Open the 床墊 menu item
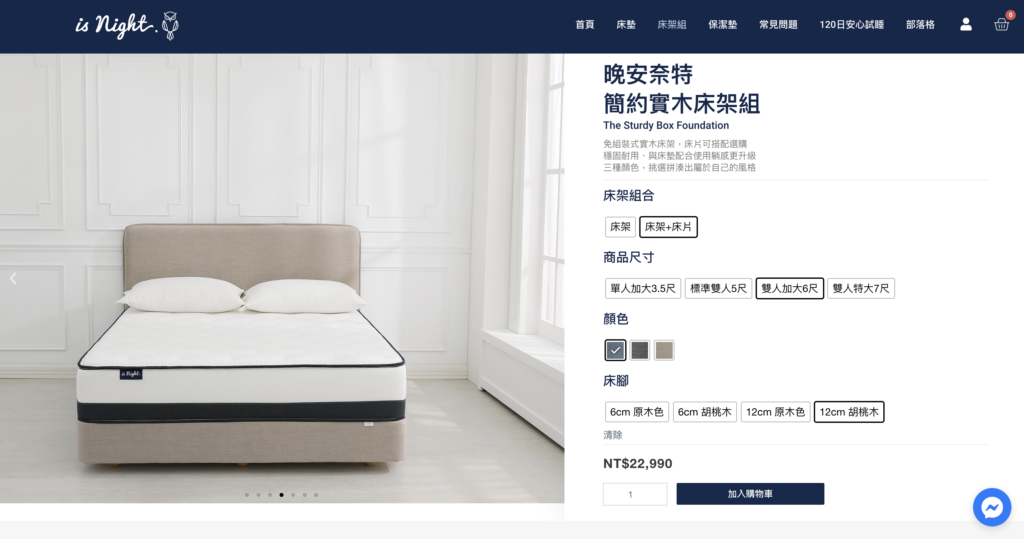Viewport: 1024px width, 539px height. pyautogui.click(x=626, y=25)
